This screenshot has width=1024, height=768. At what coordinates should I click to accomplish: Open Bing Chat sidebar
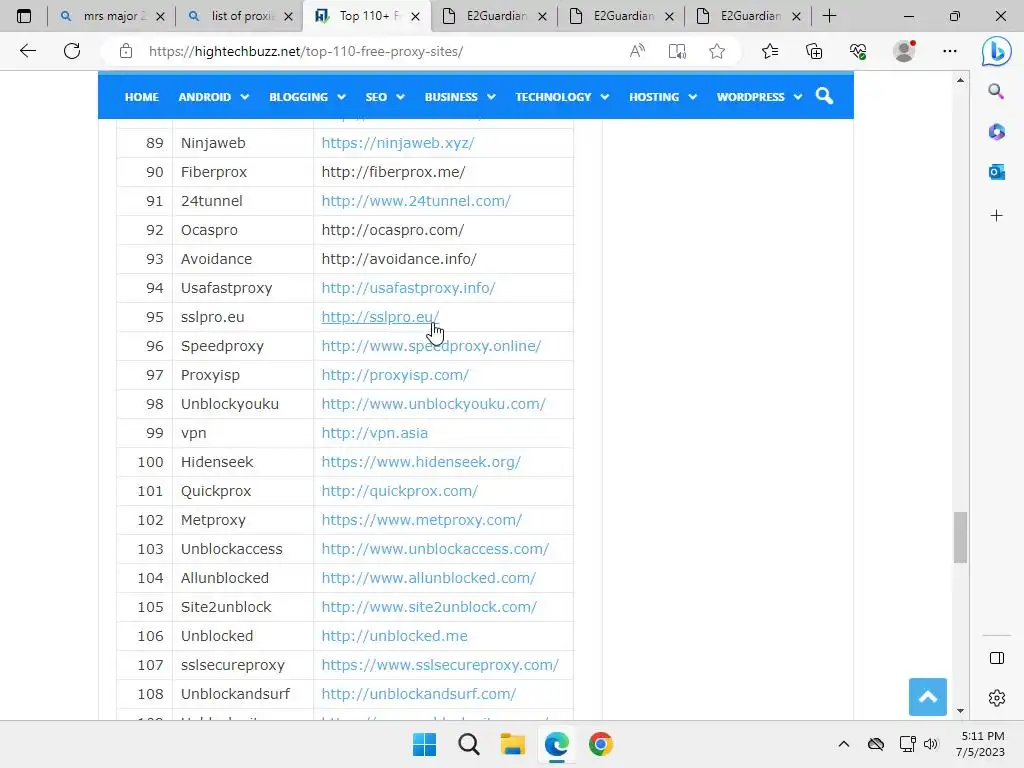click(997, 51)
